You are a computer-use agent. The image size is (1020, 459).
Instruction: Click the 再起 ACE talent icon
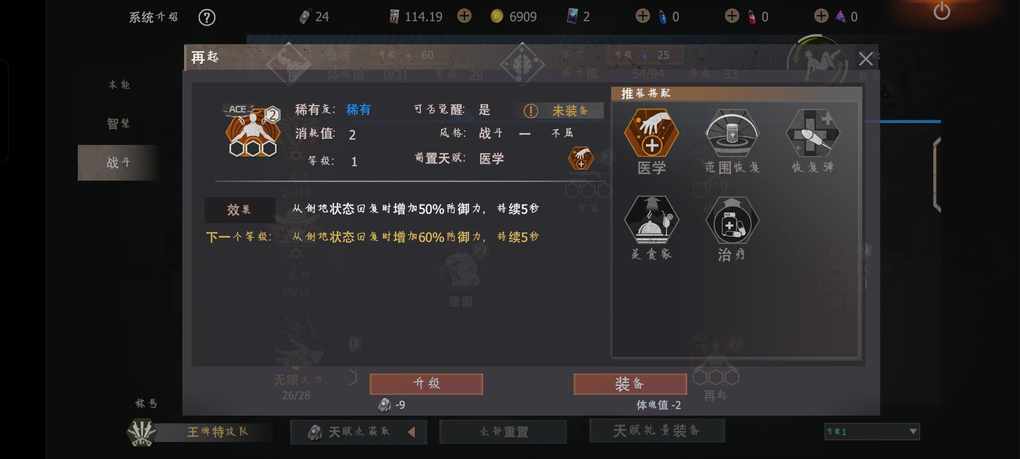(x=252, y=131)
